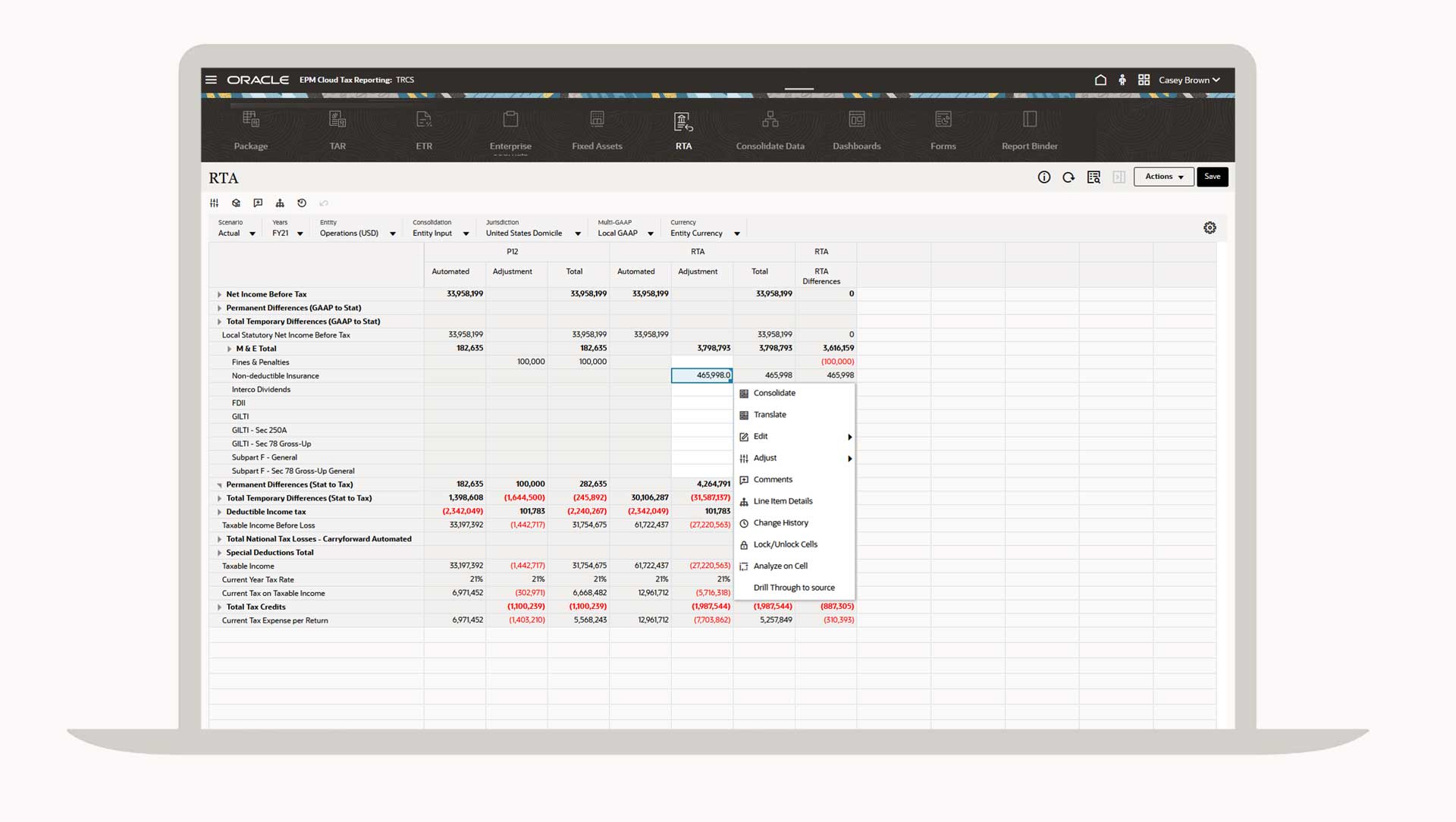Open the accessibility settings icon
1456x822 pixels.
1122,80
